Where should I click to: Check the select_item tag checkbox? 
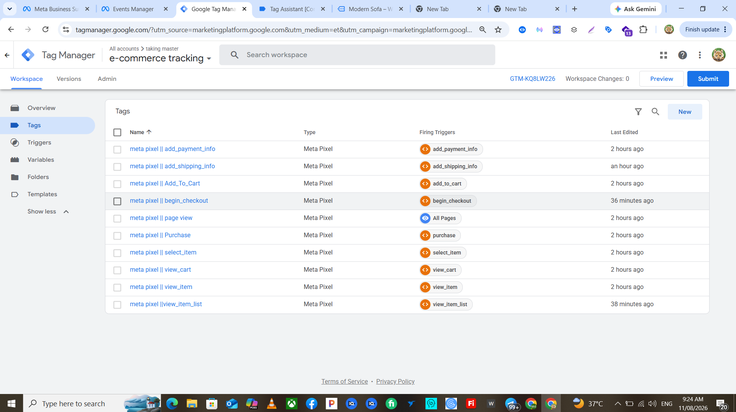(x=117, y=253)
